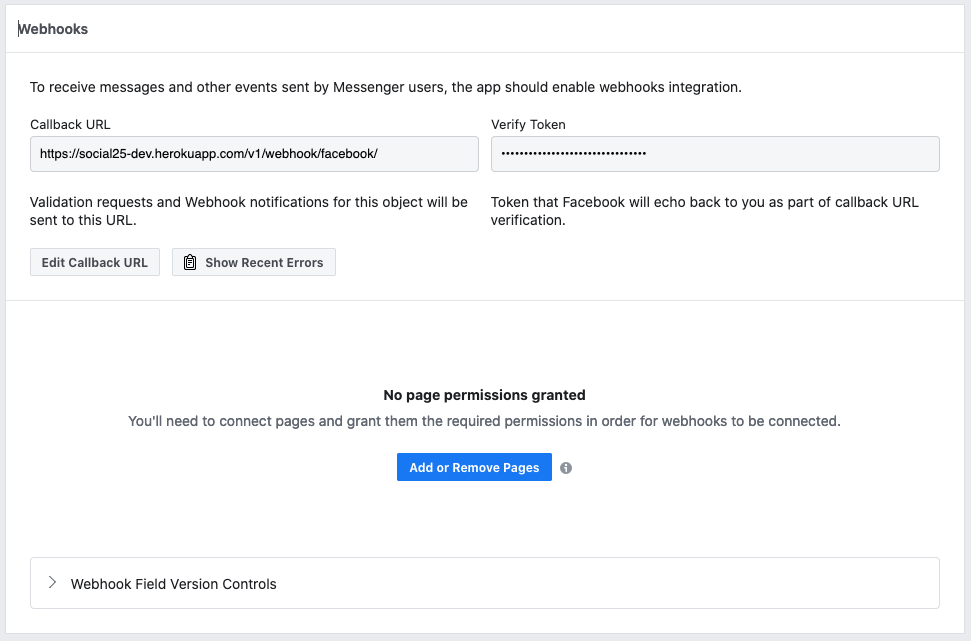Click the clipboard icon in Show Recent Errors
Viewport: 971px width, 641px height.
coord(190,263)
